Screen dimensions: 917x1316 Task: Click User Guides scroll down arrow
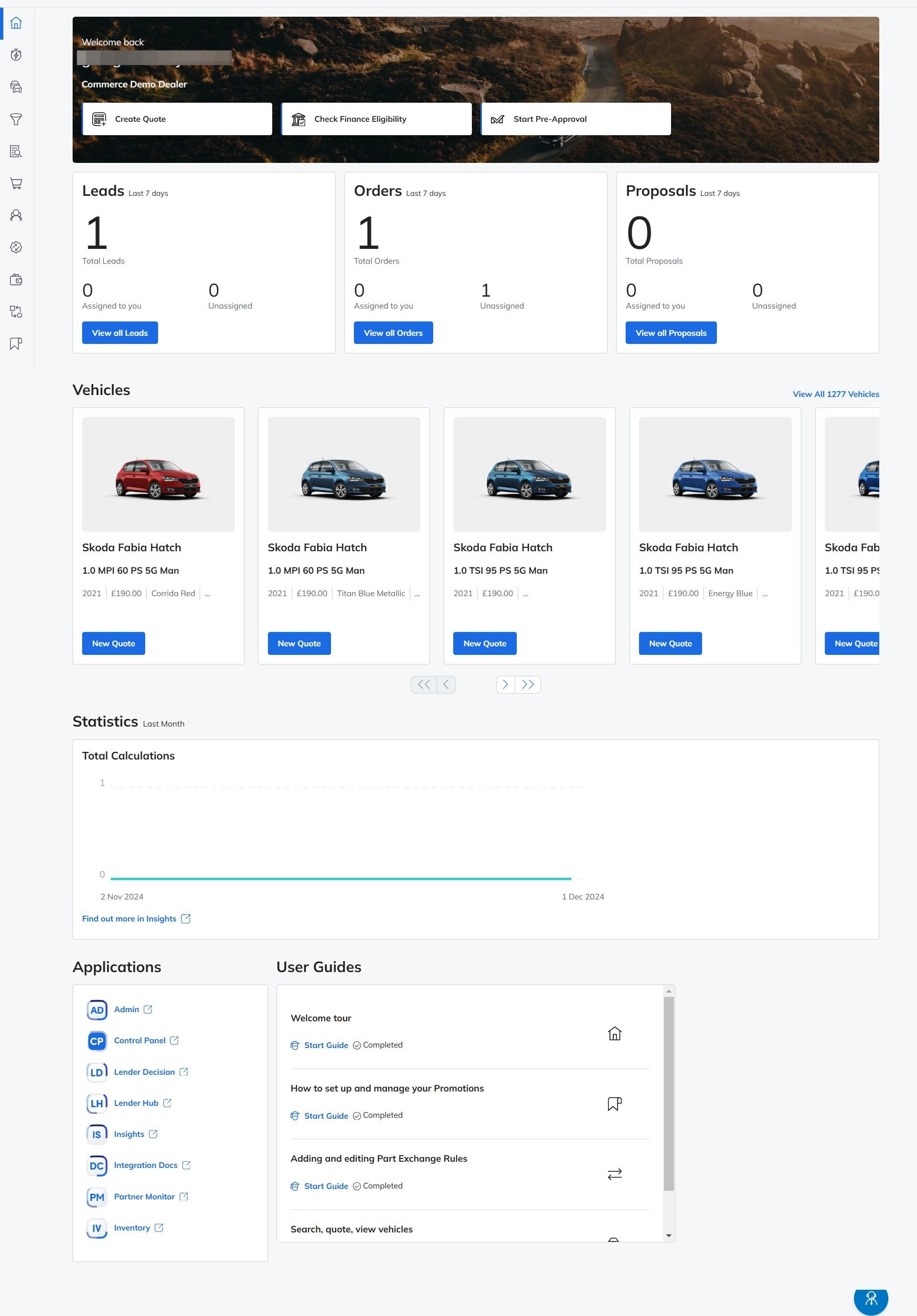click(x=669, y=1236)
